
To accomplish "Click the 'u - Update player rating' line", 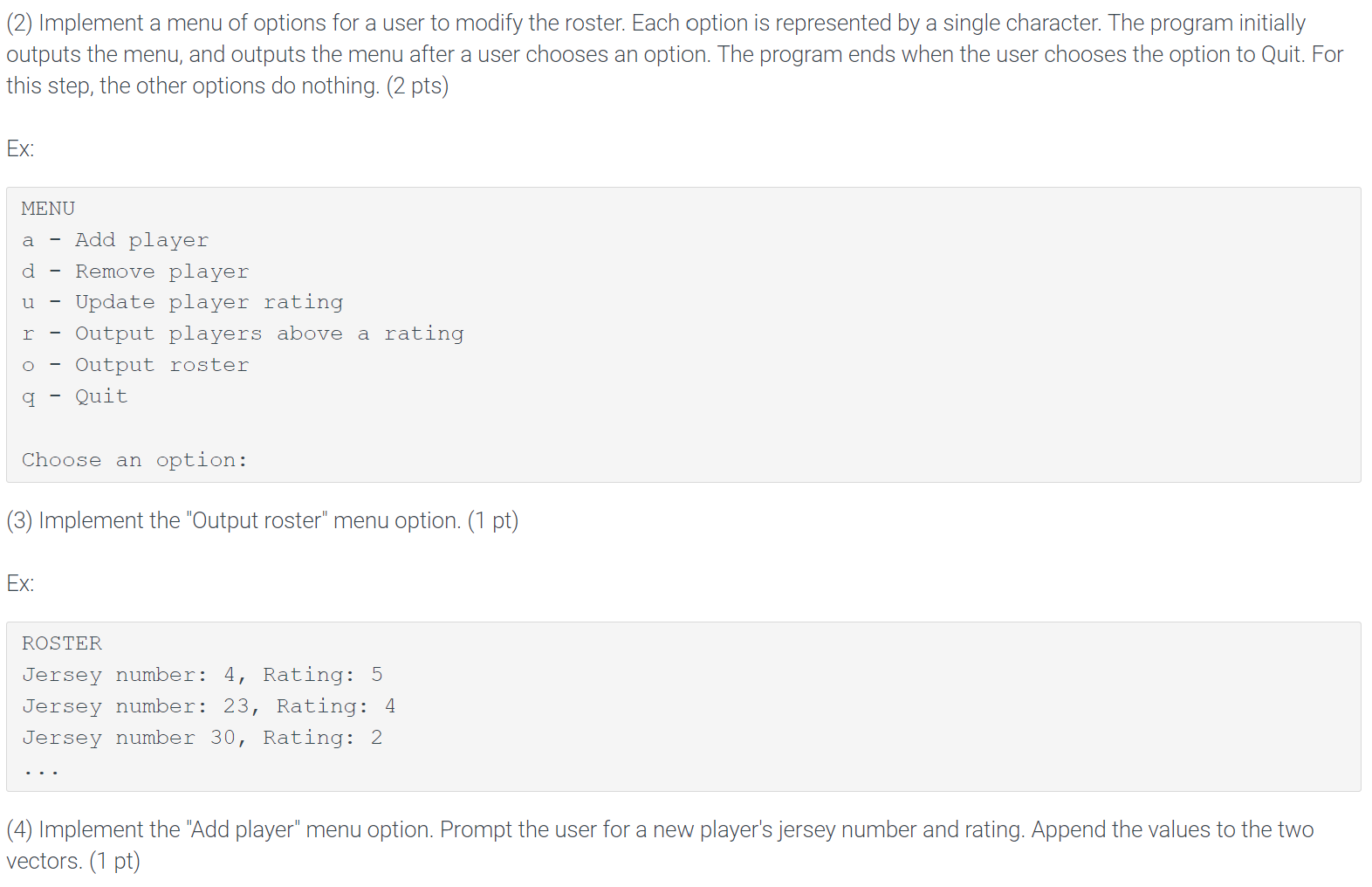I will click(x=182, y=302).
